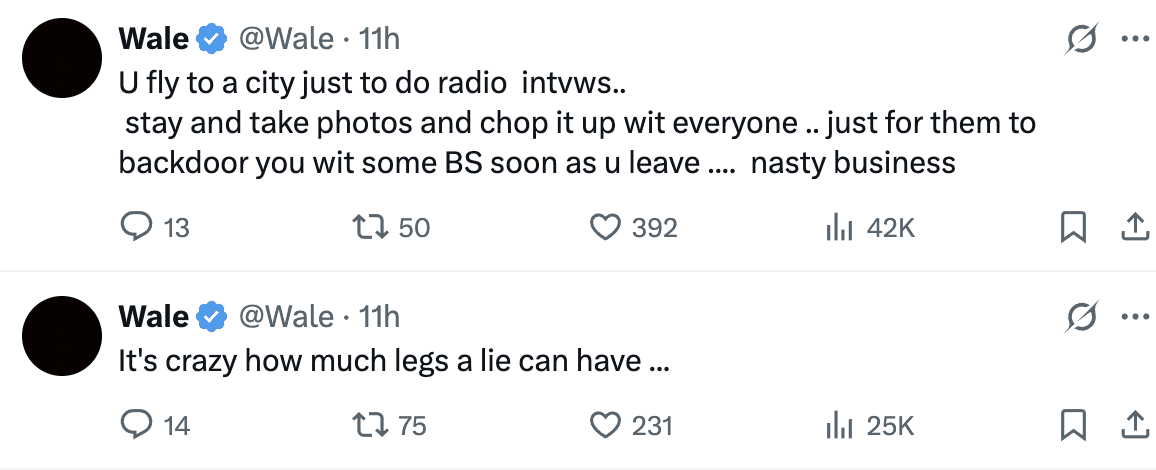Screen dimensions: 1156x470
Task: Bookmark the nasty business tweet
Action: click(1073, 228)
